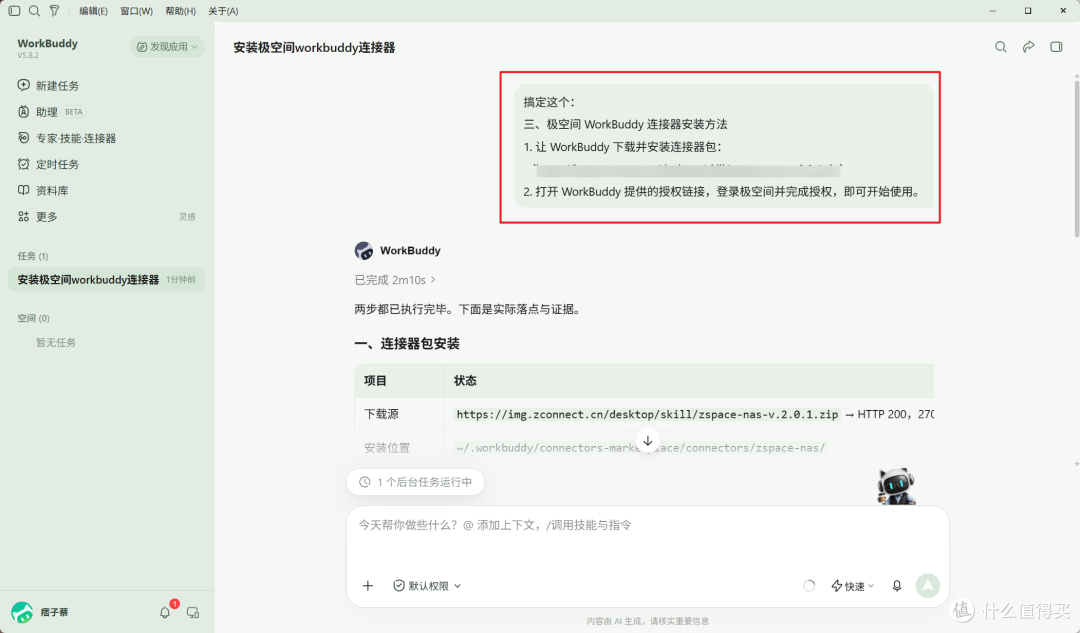Screen dimensions: 1080x633
Task: Send message with green arrow button
Action: point(928,585)
